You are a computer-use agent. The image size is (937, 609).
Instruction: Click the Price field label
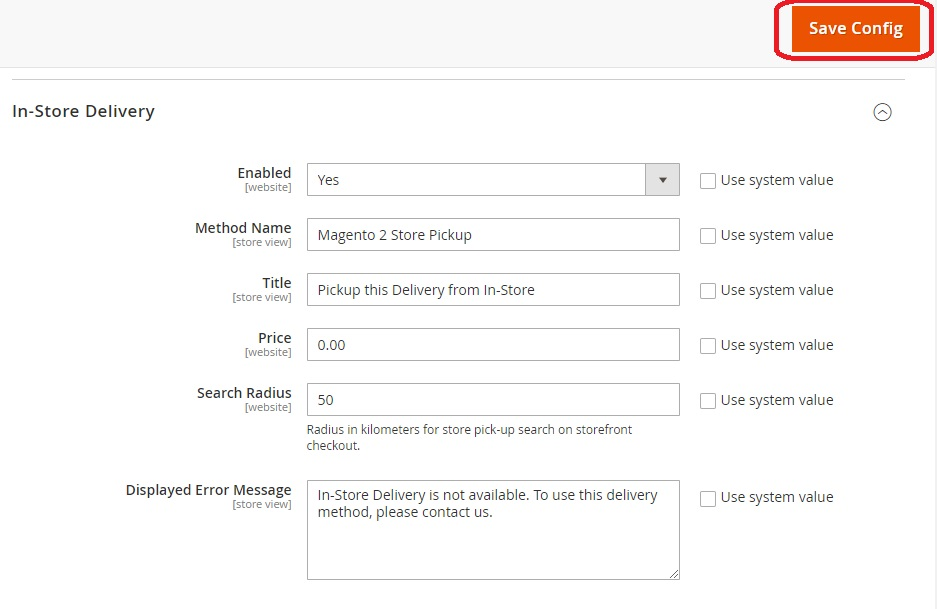[x=274, y=338]
